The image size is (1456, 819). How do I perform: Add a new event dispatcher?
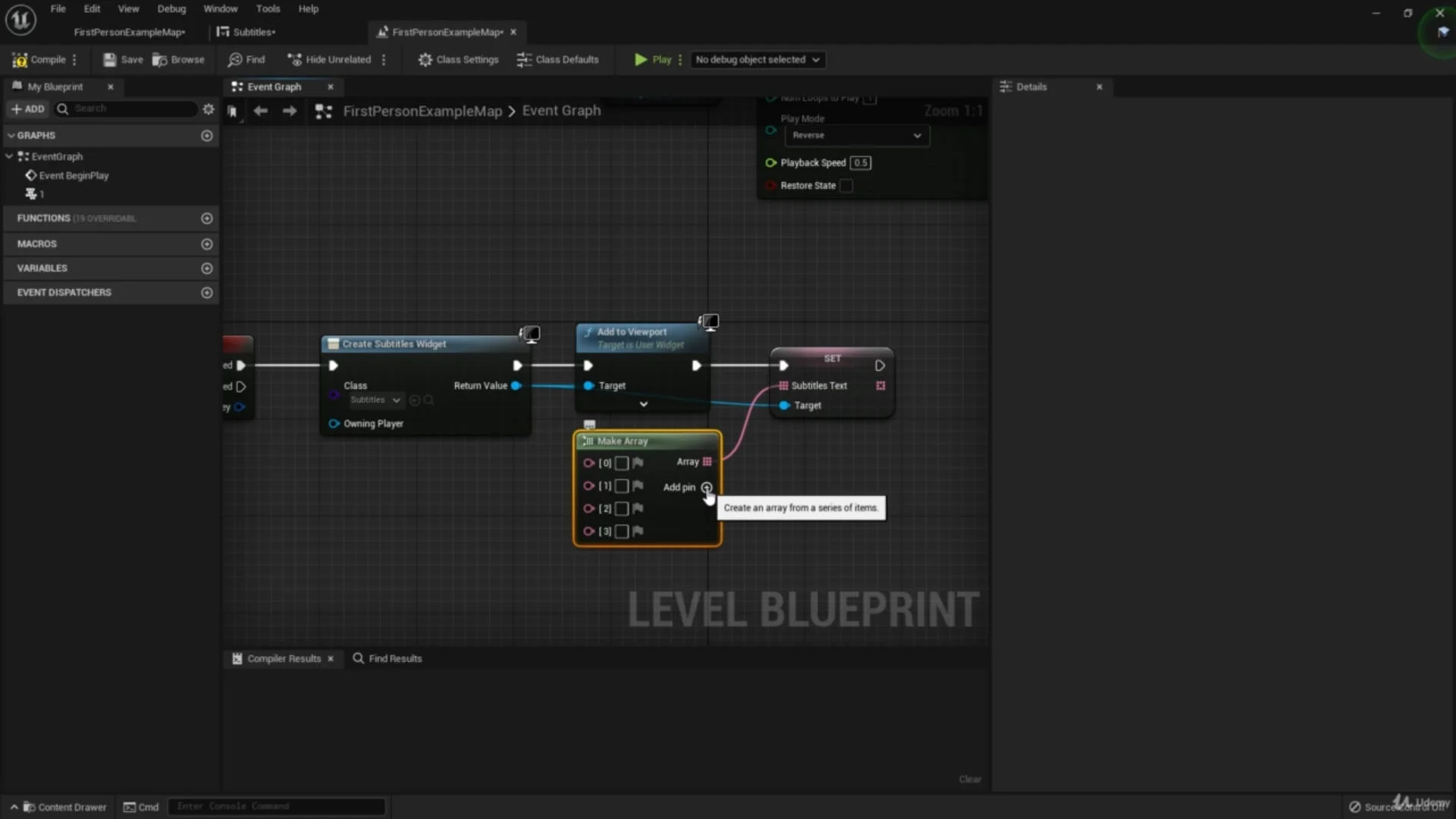click(207, 293)
